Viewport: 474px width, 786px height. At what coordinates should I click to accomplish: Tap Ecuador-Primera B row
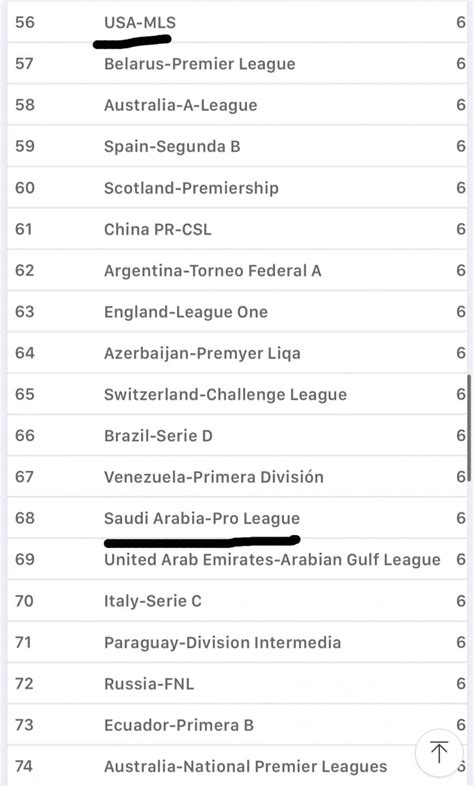(237, 725)
